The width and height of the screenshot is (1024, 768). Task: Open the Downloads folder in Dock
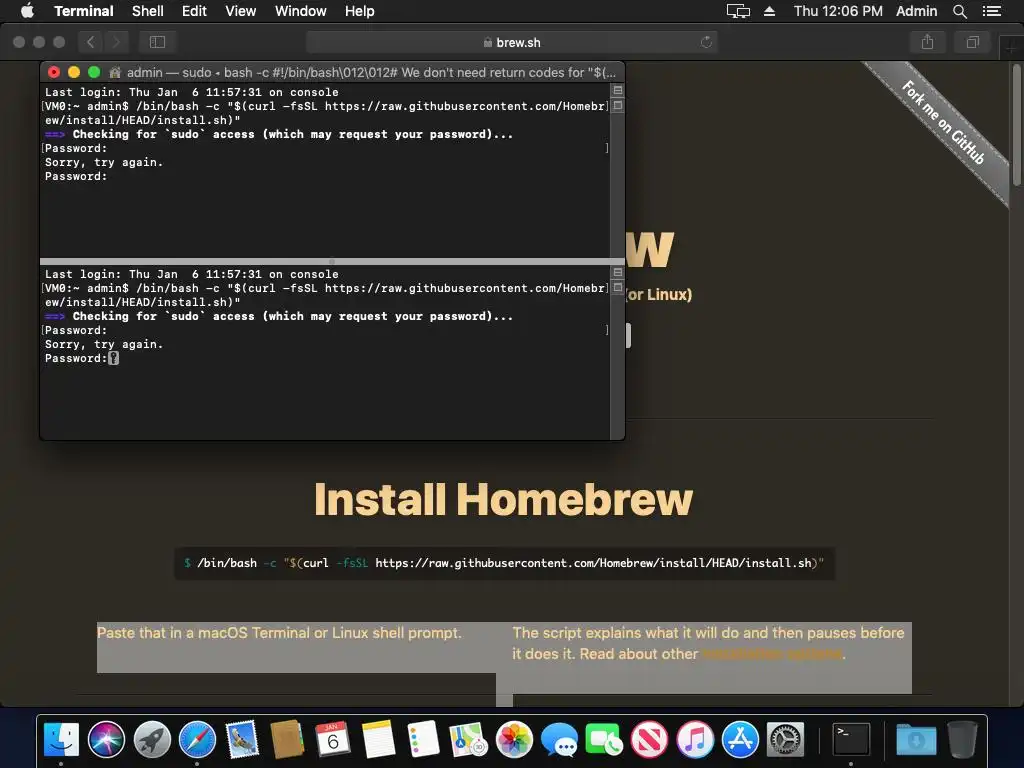coord(916,740)
